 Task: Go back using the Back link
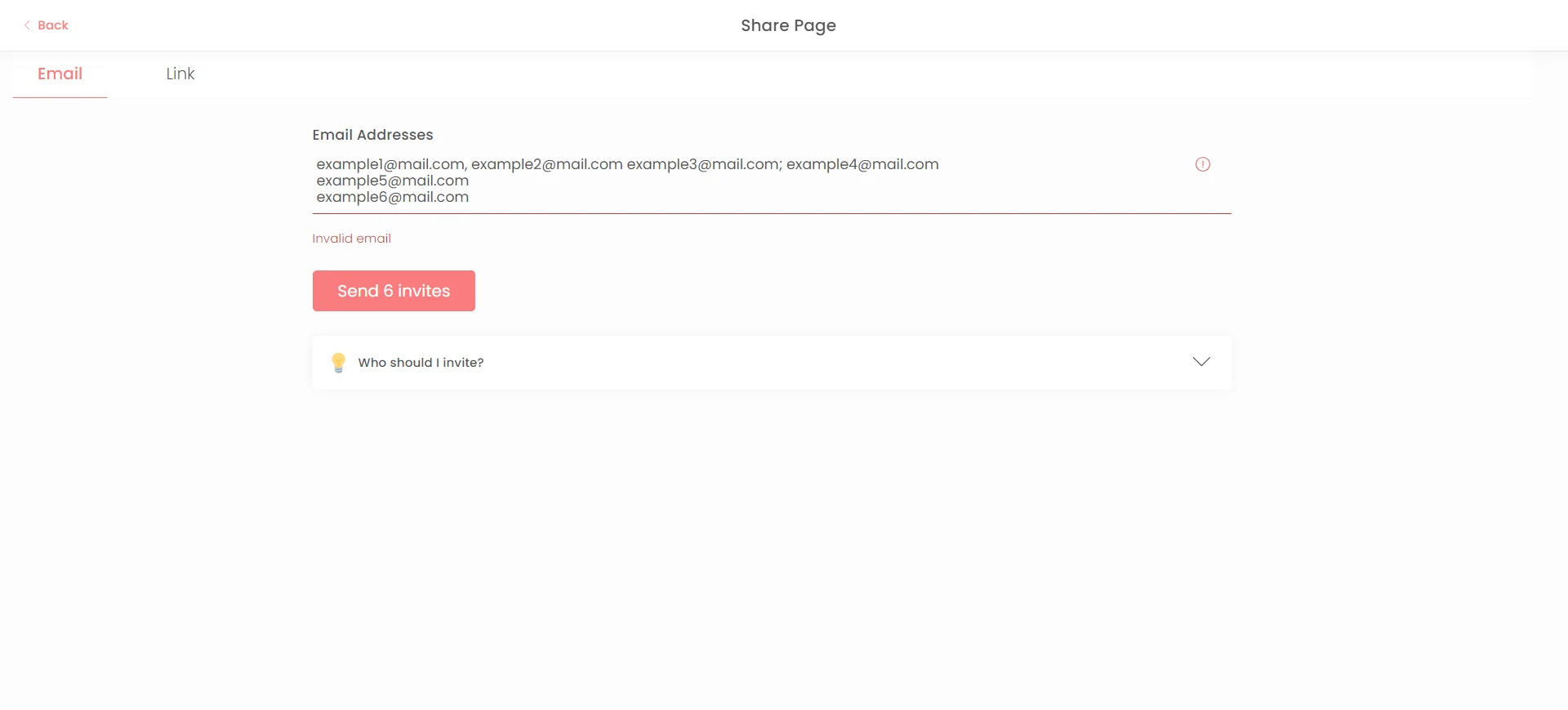click(46, 25)
